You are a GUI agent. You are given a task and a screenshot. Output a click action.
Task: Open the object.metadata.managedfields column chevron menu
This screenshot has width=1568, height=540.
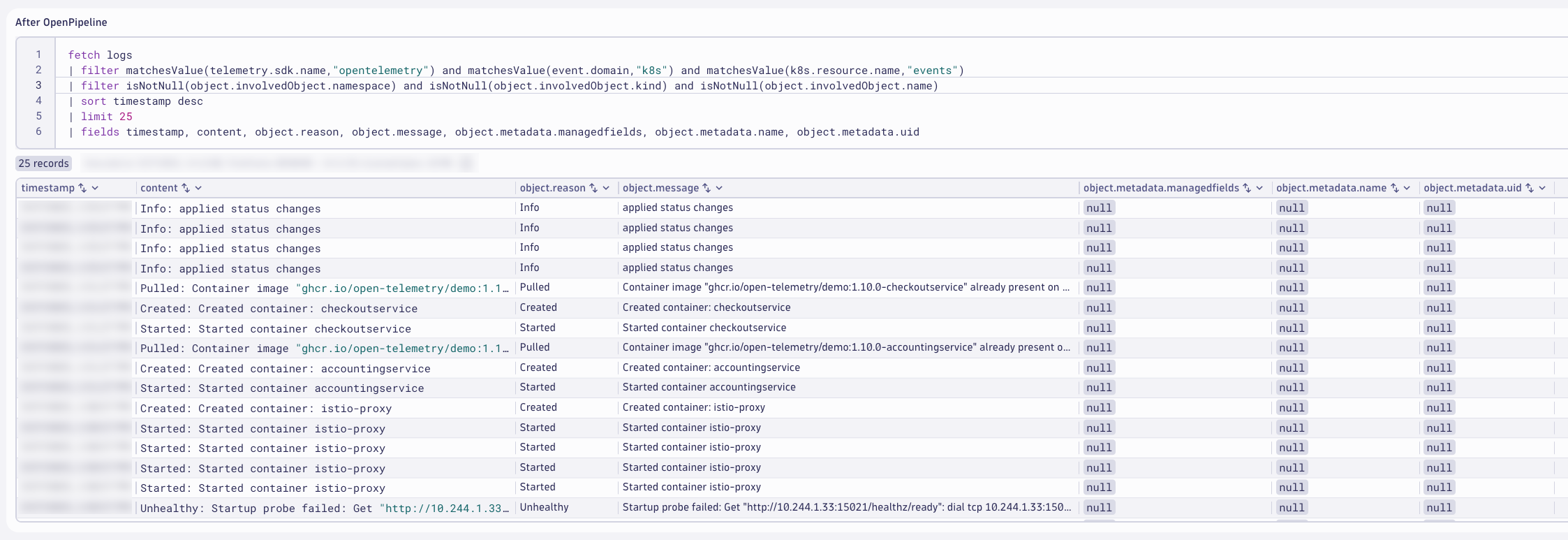coord(1259,188)
